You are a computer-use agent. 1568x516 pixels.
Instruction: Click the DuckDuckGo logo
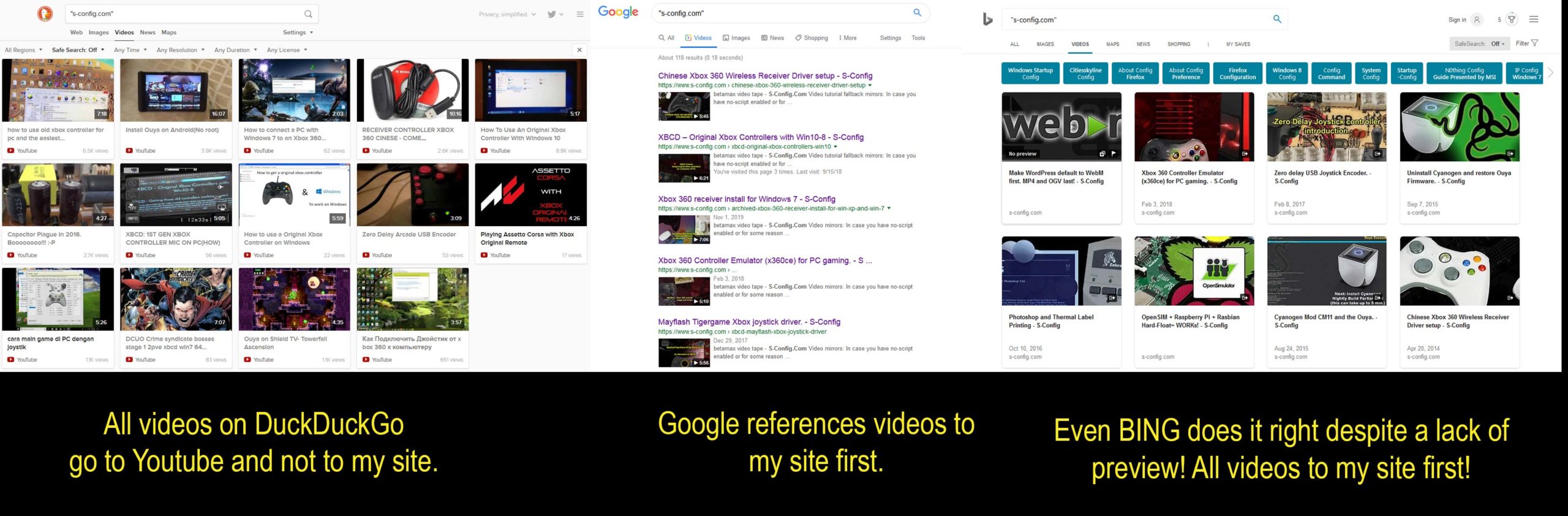tap(45, 13)
